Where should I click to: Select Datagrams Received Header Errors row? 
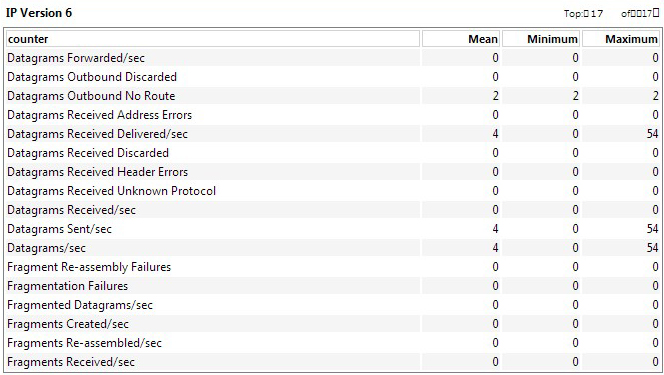coord(332,172)
